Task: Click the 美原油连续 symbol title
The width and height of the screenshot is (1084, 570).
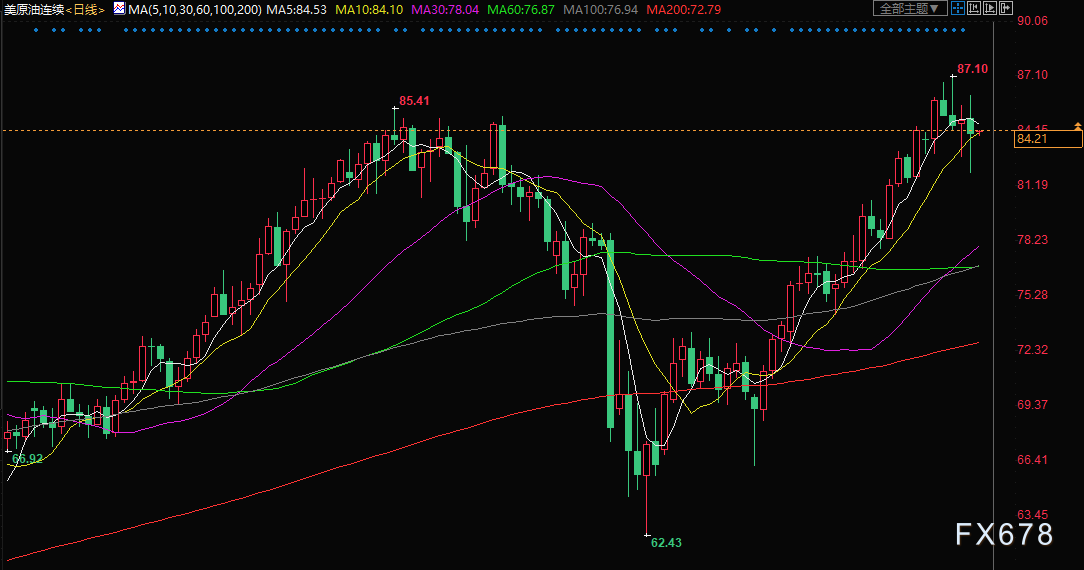Action: (x=34, y=10)
